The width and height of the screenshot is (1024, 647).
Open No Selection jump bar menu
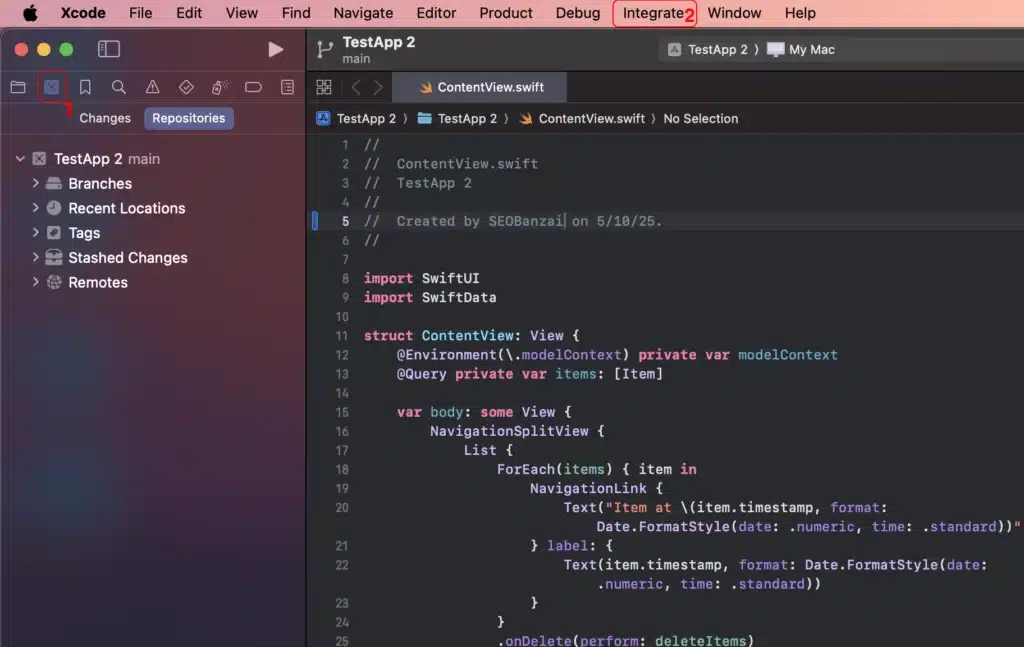click(x=701, y=119)
